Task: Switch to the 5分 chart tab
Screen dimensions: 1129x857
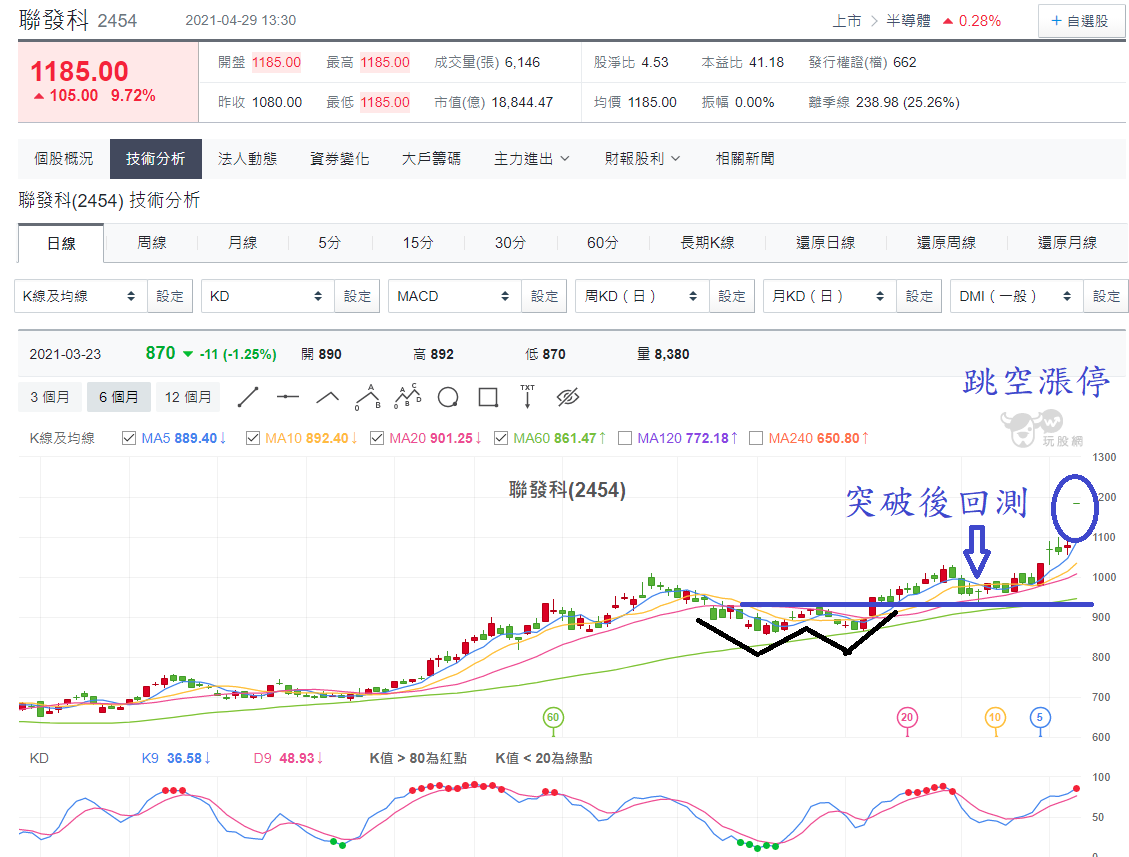Action: point(330,243)
